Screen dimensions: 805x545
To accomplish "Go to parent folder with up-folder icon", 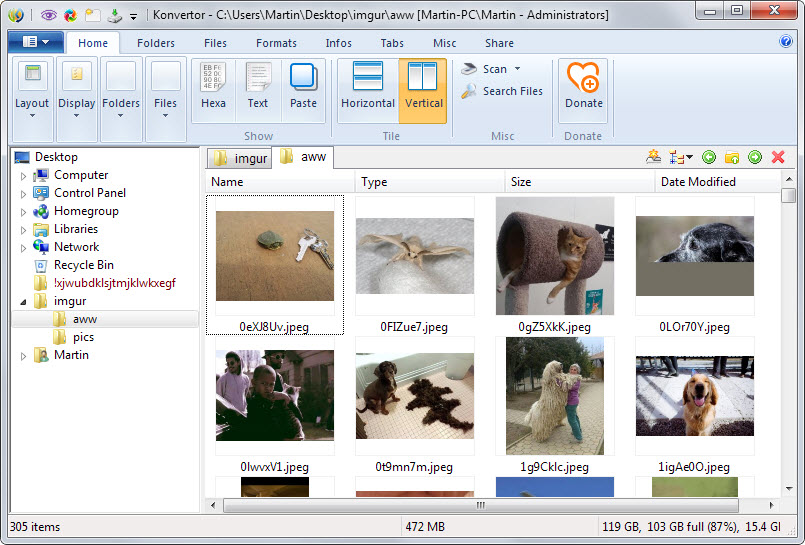I will point(732,157).
